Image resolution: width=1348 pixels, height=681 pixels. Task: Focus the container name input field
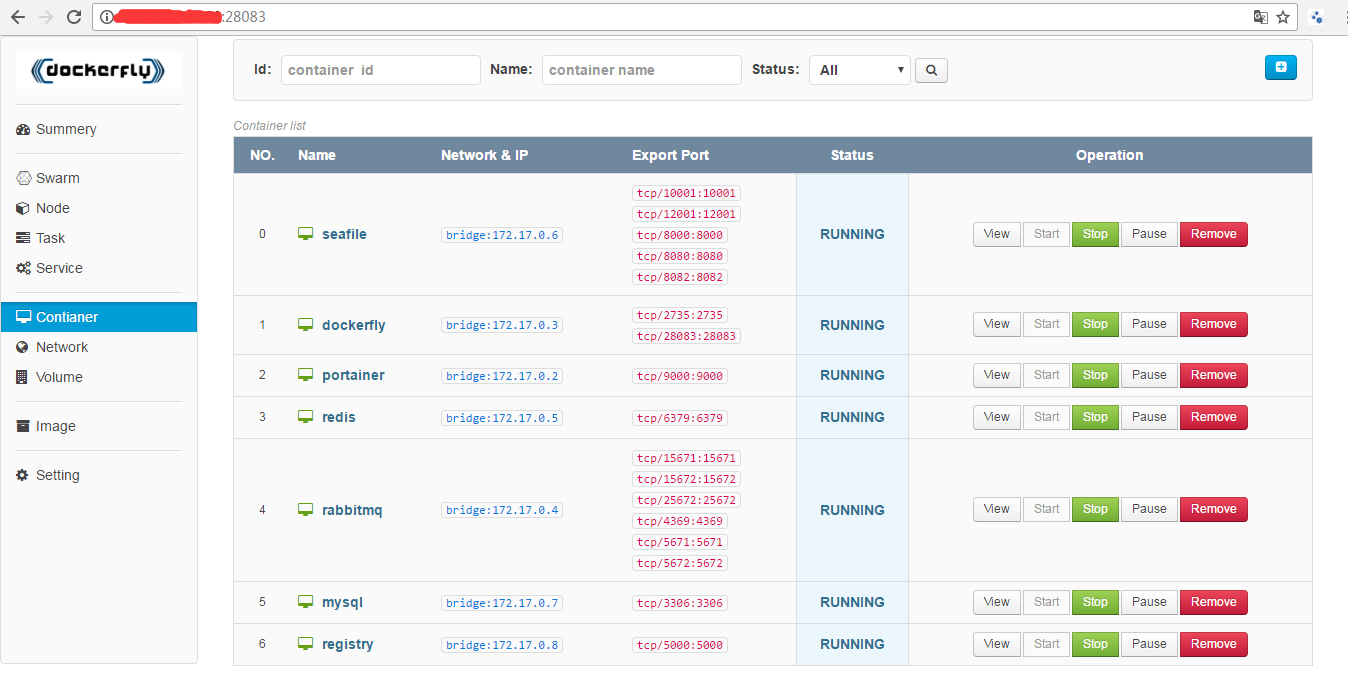(642, 70)
